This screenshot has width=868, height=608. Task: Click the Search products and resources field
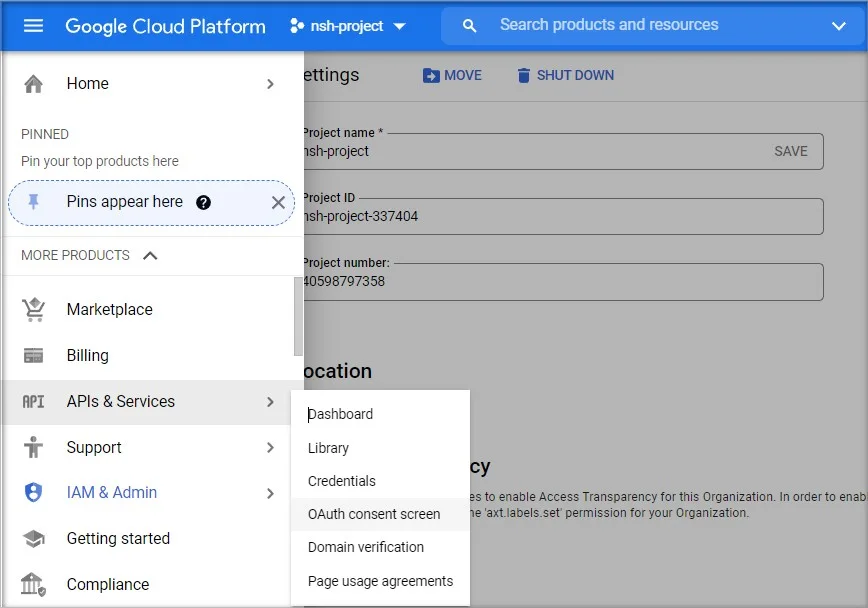[640, 25]
